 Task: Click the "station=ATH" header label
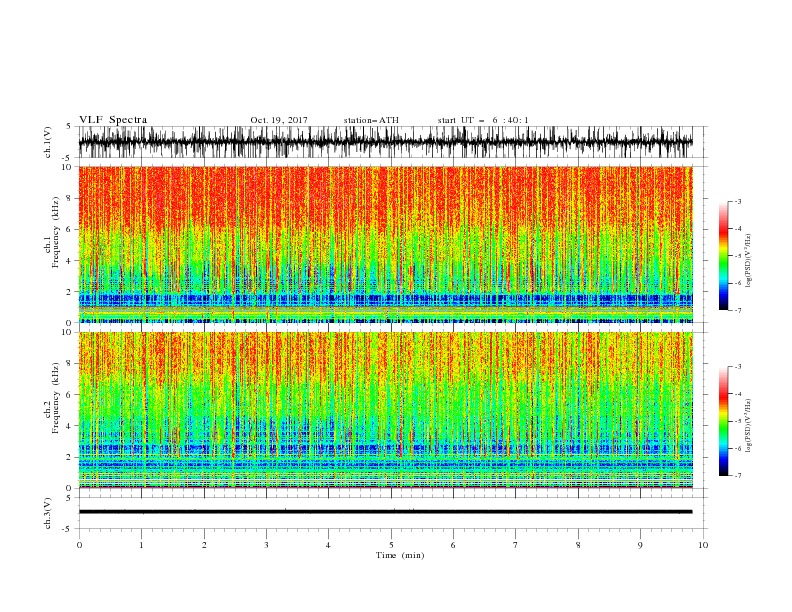tap(371, 120)
